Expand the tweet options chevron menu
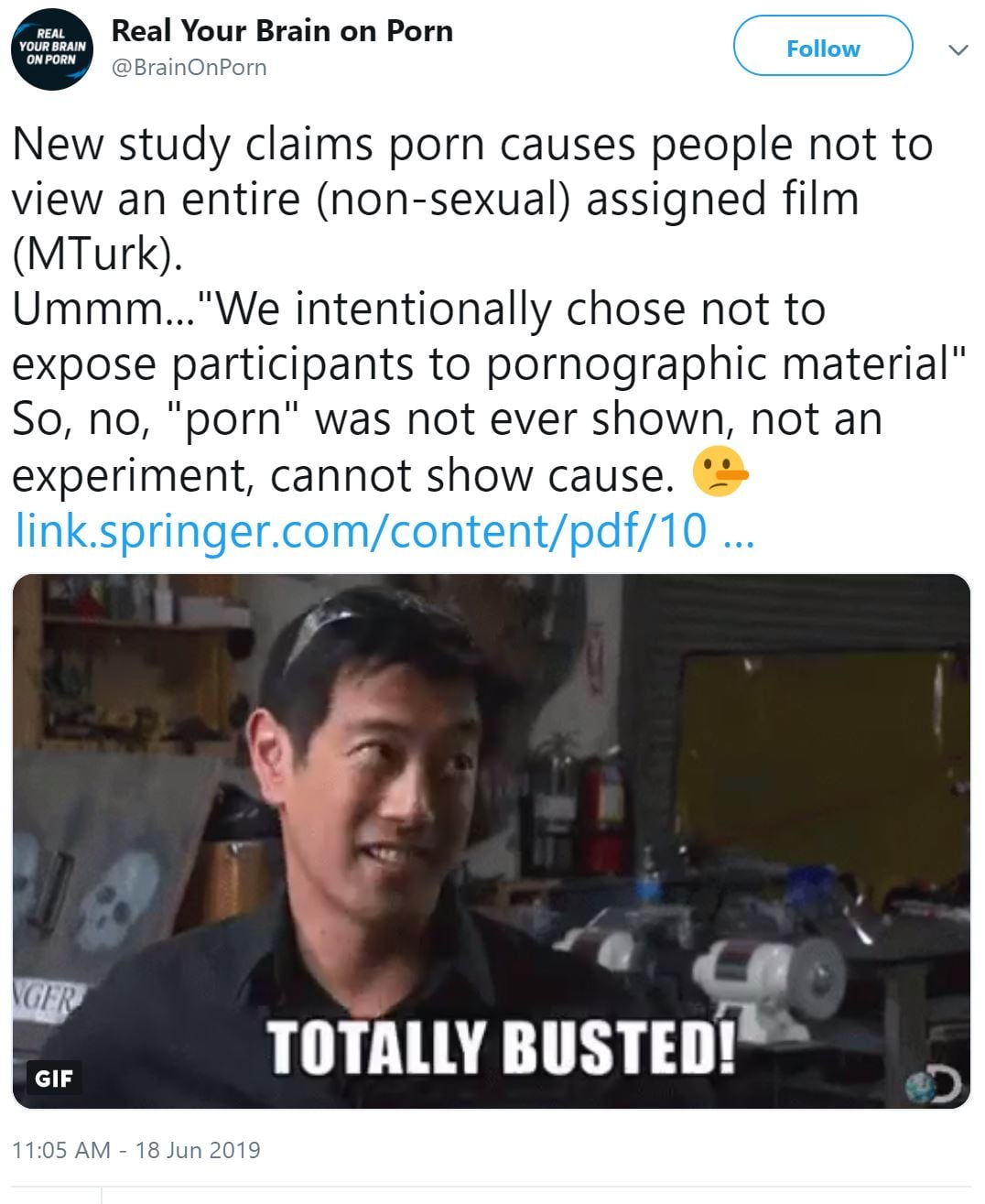Screen dimensions: 985x1204 pos(958,49)
